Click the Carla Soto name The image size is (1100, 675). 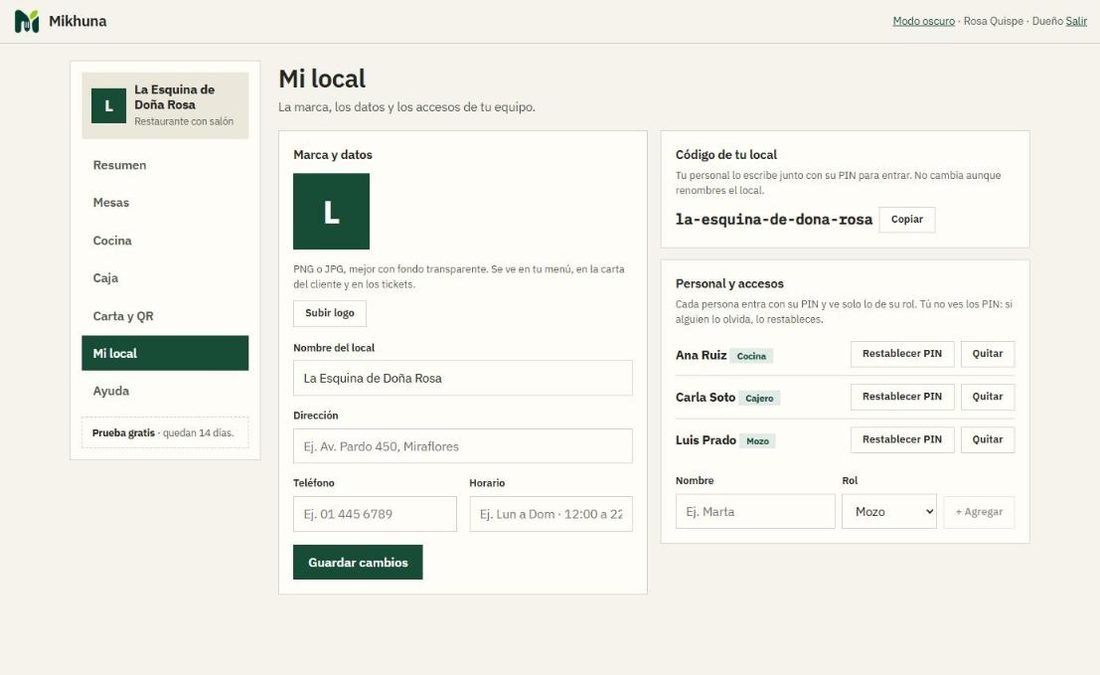click(x=705, y=397)
